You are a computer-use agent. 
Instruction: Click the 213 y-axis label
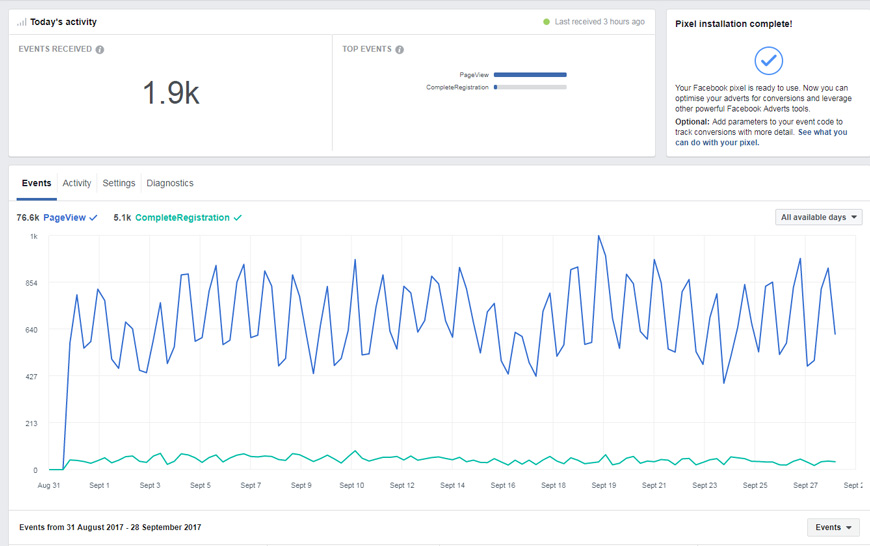32,423
